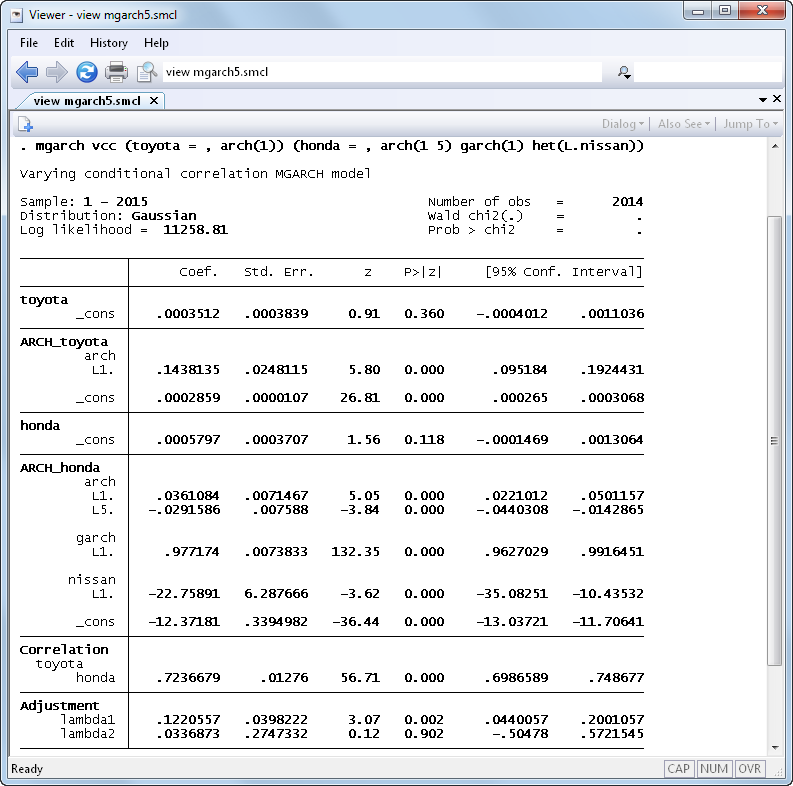Click the scrollbar down arrow
The height and width of the screenshot is (786, 793).
click(x=774, y=748)
